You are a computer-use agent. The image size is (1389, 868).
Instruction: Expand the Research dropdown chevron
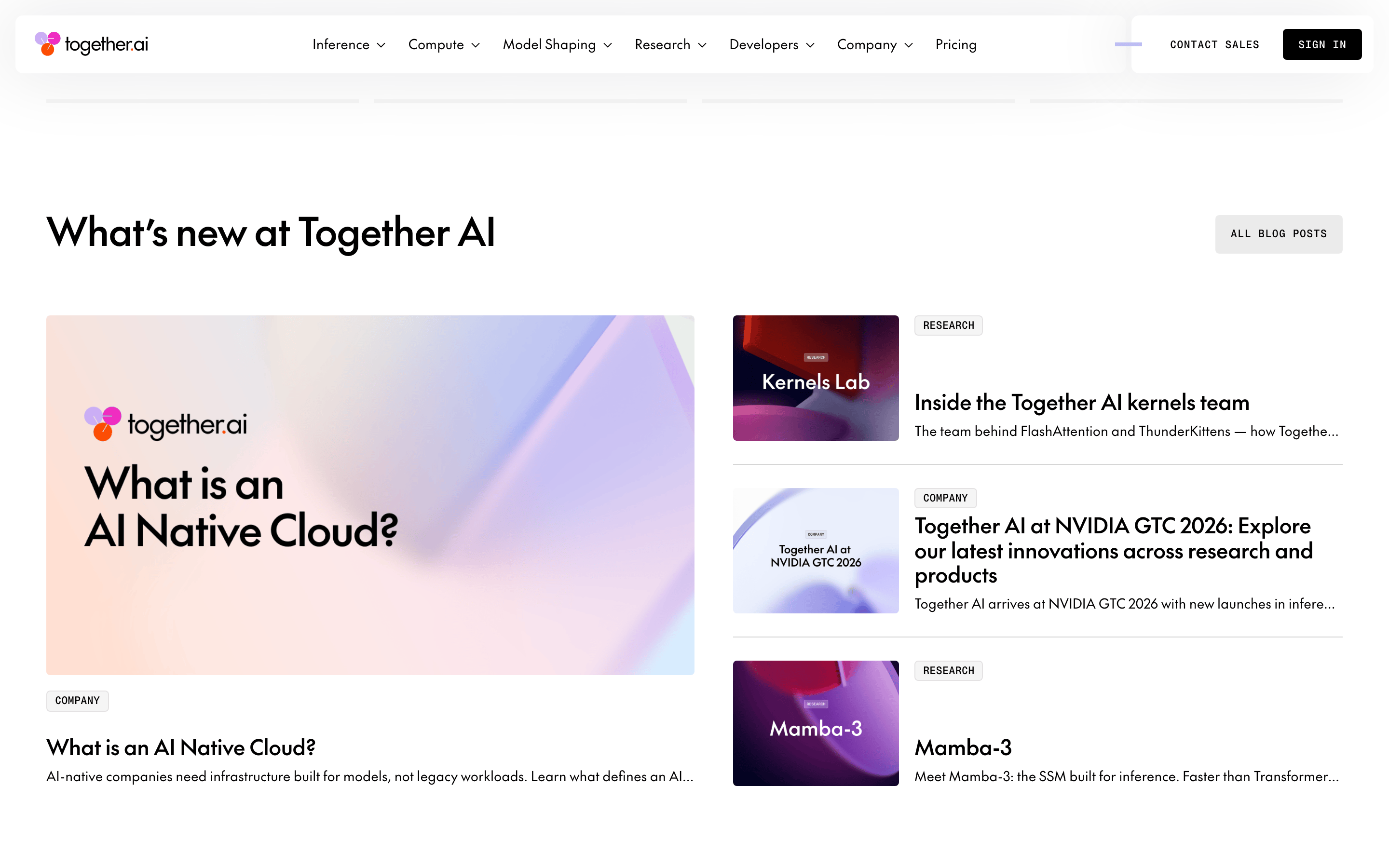click(x=702, y=45)
